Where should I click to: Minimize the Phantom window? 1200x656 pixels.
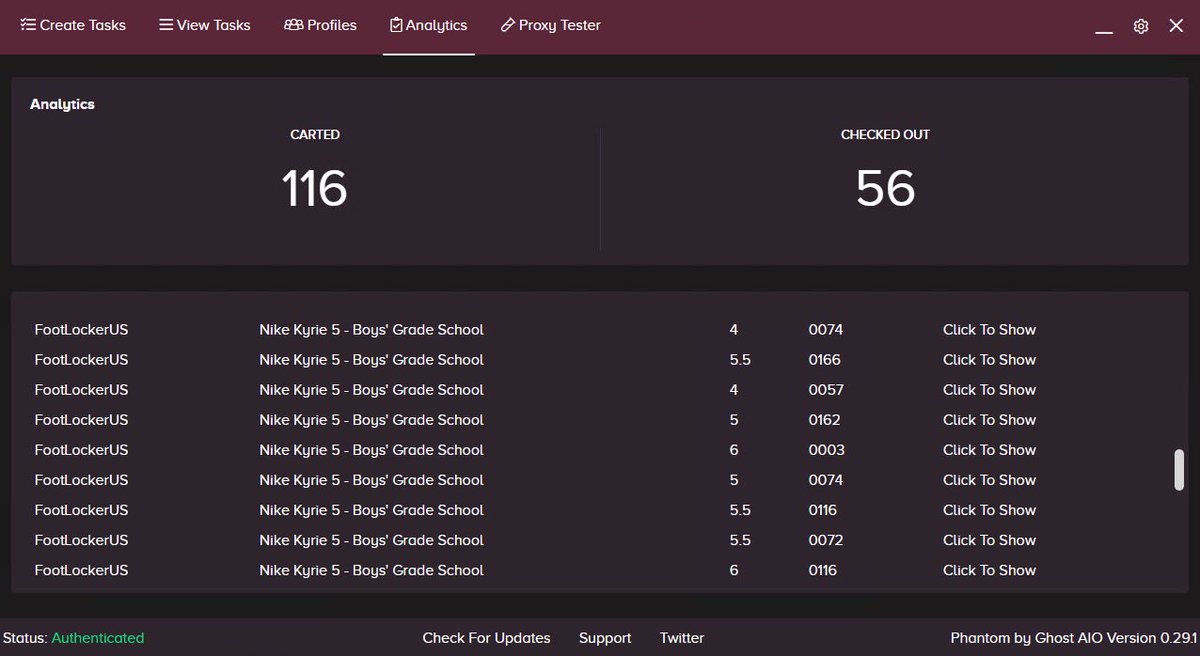pyautogui.click(x=1104, y=32)
